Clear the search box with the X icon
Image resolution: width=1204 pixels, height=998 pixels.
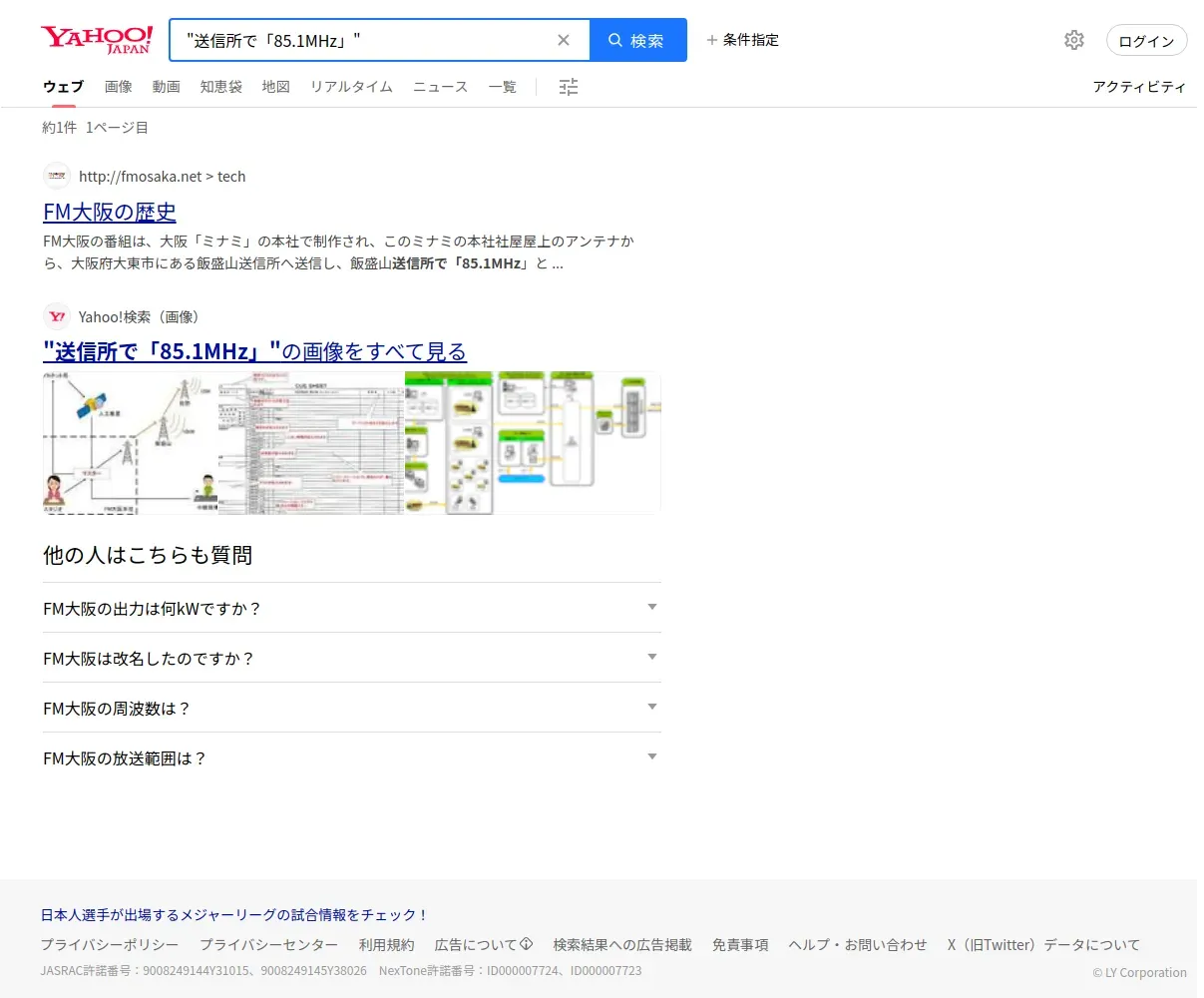coord(564,40)
